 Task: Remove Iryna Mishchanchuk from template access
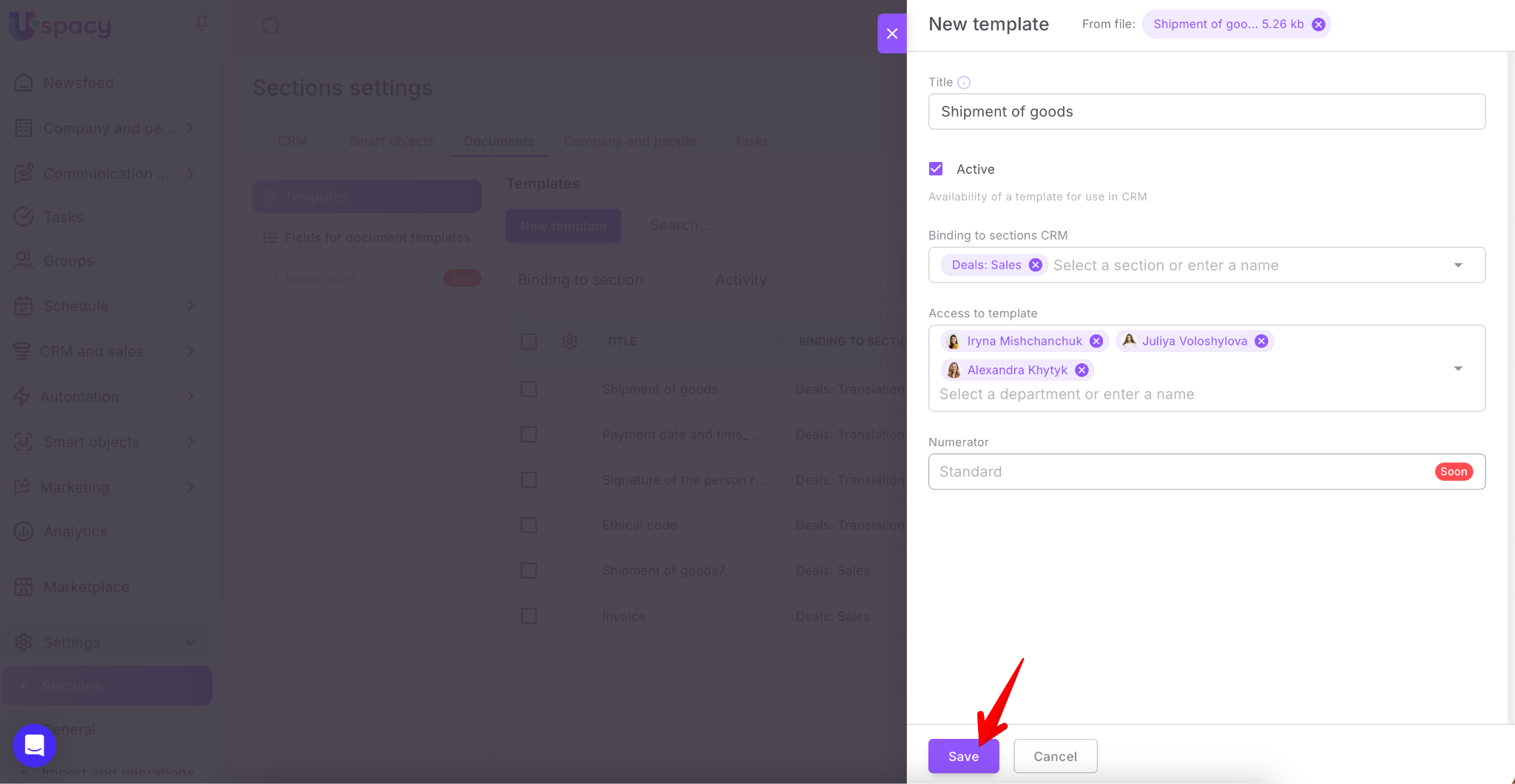[x=1096, y=341]
